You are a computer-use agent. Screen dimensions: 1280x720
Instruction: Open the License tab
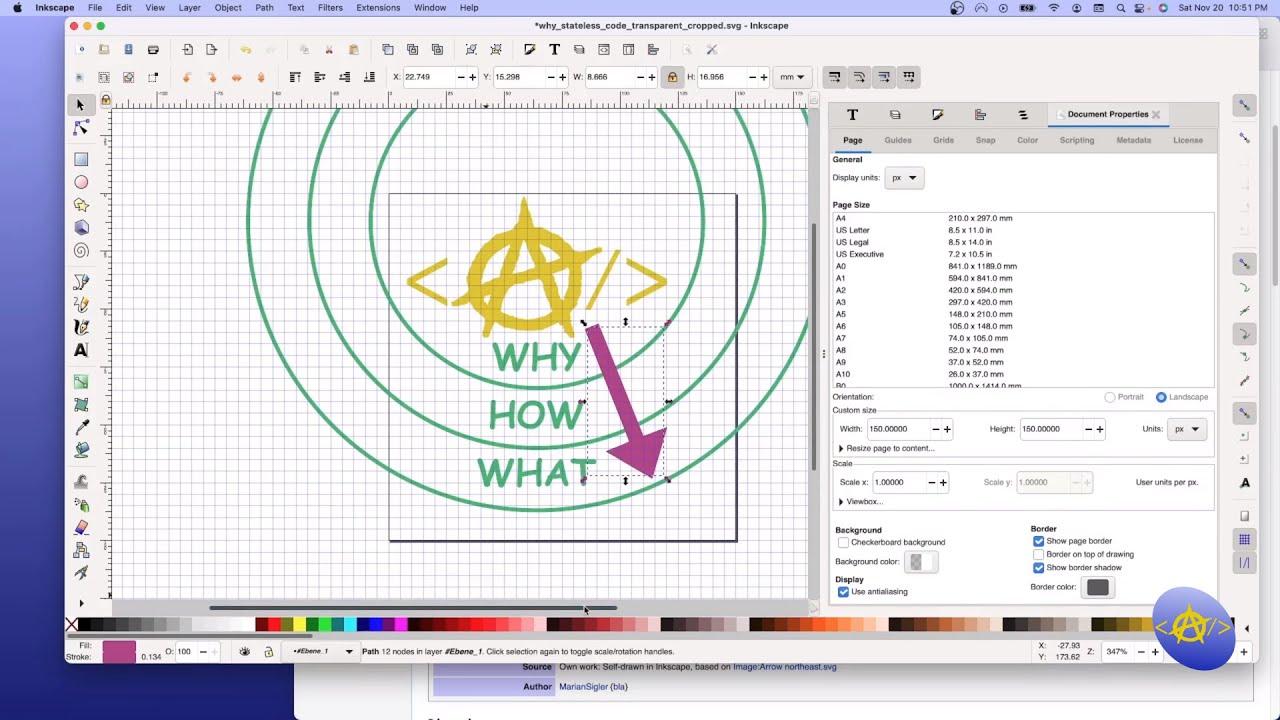click(x=1188, y=140)
